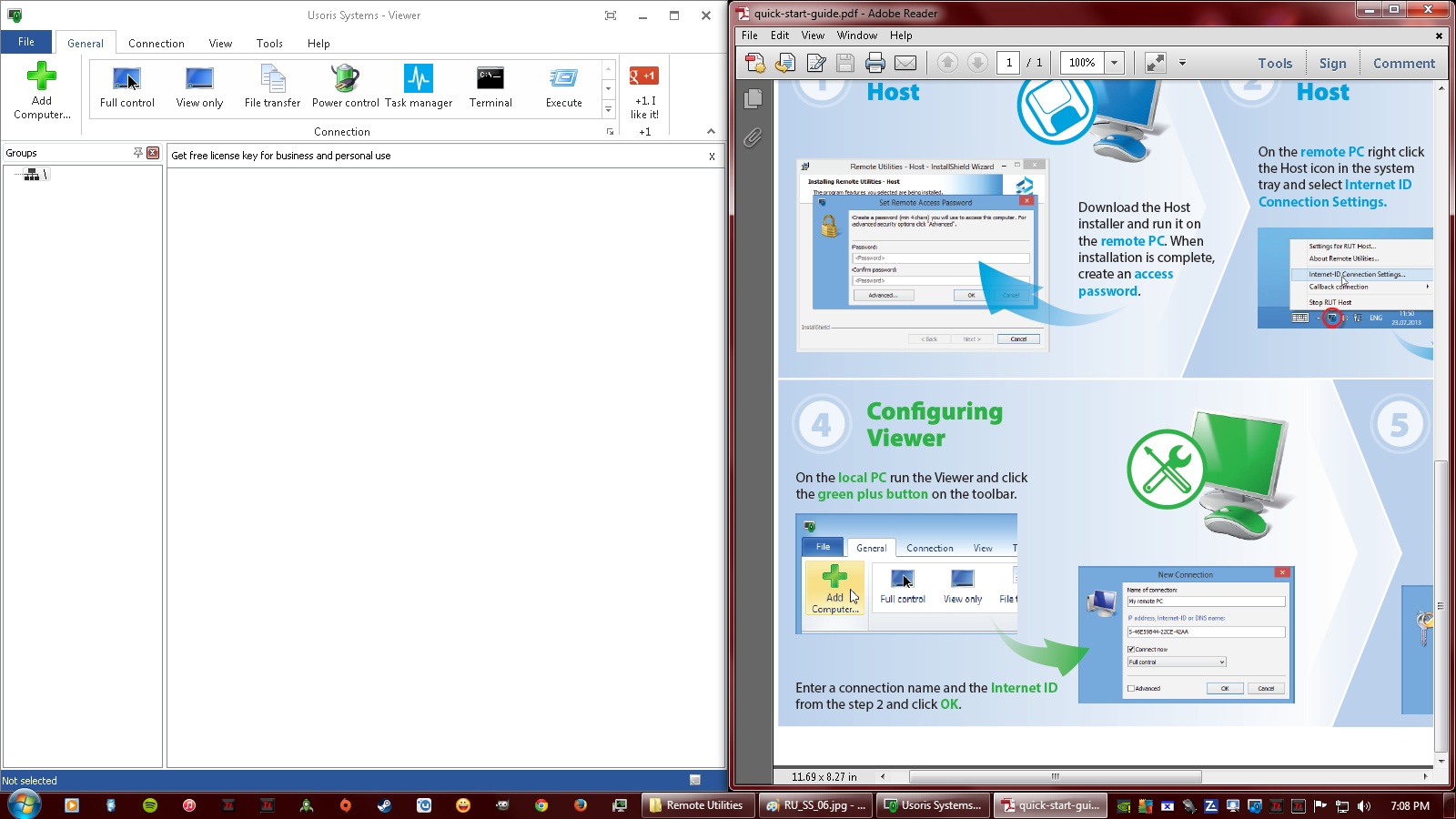Open the Tools ribbon tab in Viewer
Screen dimensions: 1456x819
pos(269,44)
